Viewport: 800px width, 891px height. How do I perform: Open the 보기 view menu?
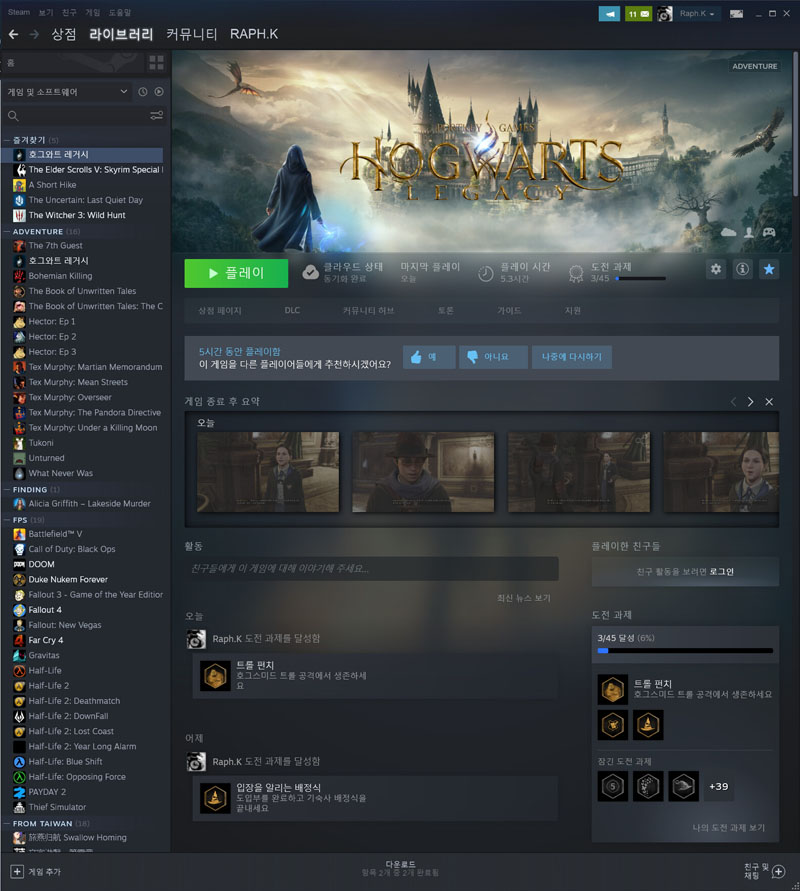point(45,13)
